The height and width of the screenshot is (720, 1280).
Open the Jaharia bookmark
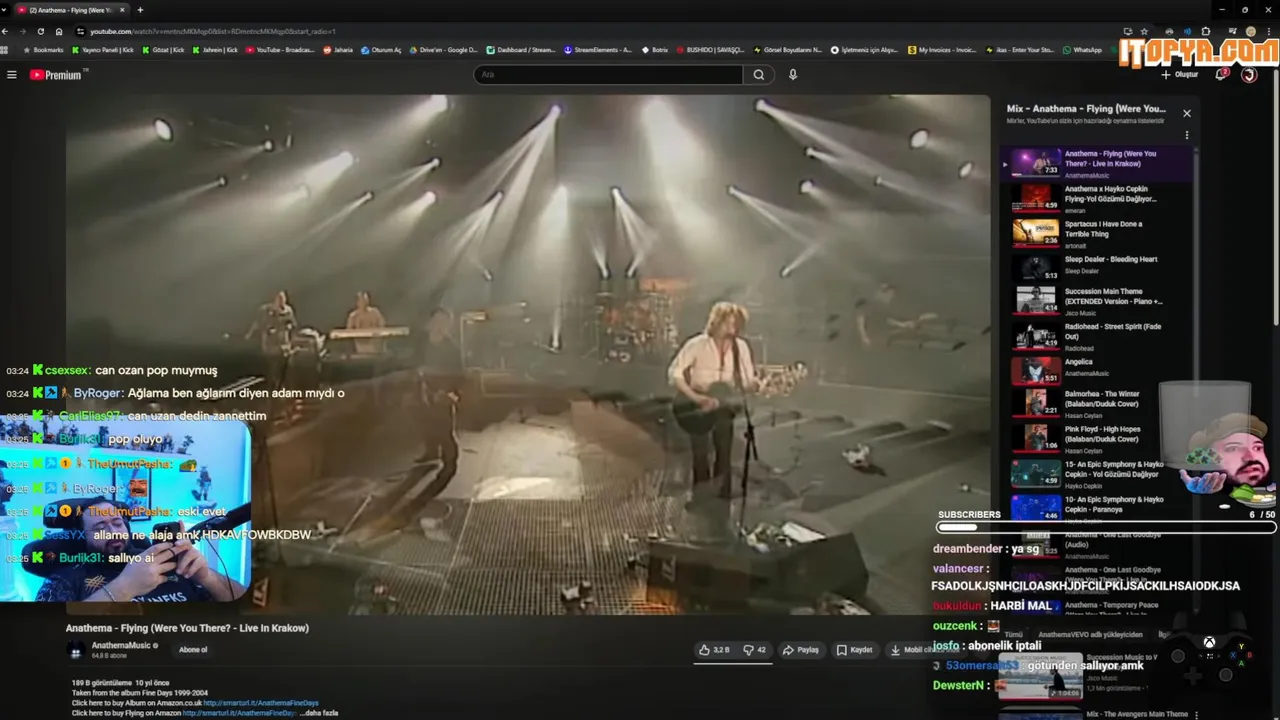339,50
